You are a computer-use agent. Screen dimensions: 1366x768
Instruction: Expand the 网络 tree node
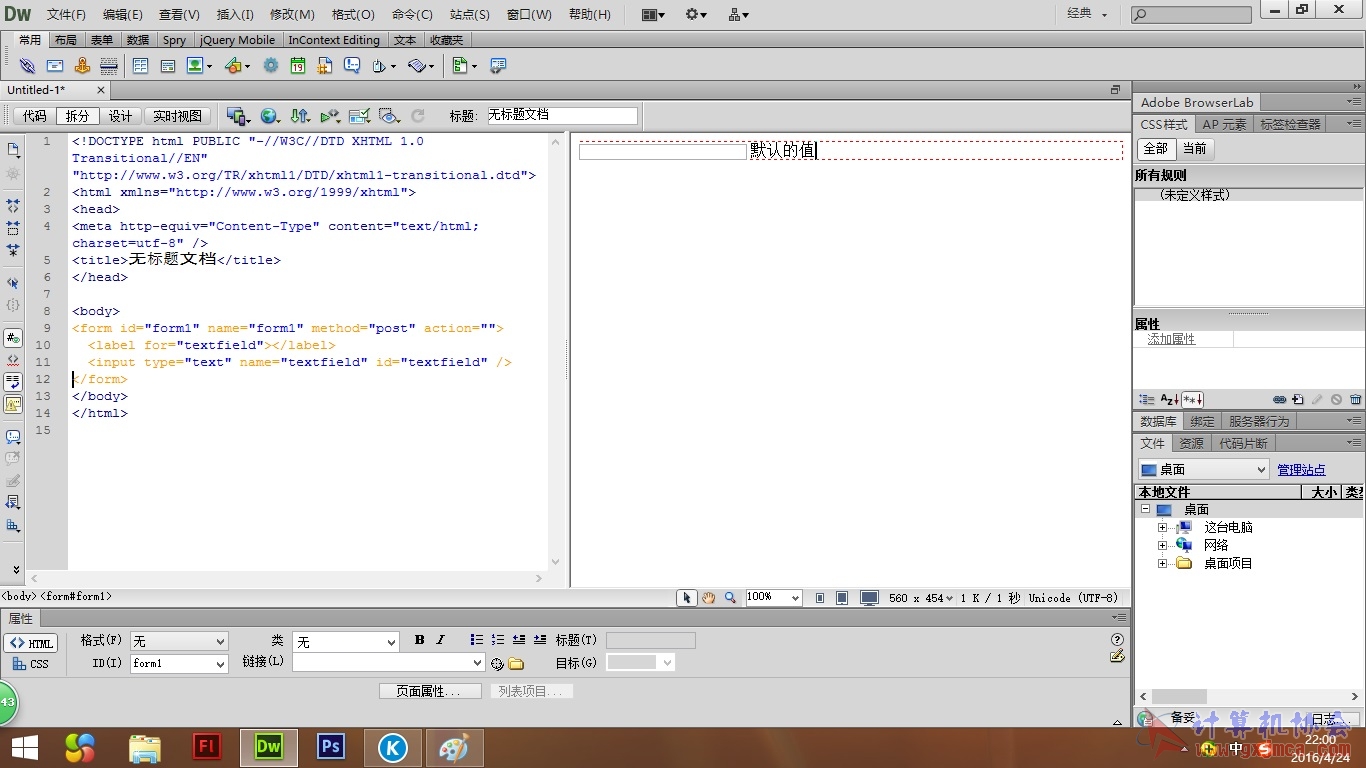1162,545
